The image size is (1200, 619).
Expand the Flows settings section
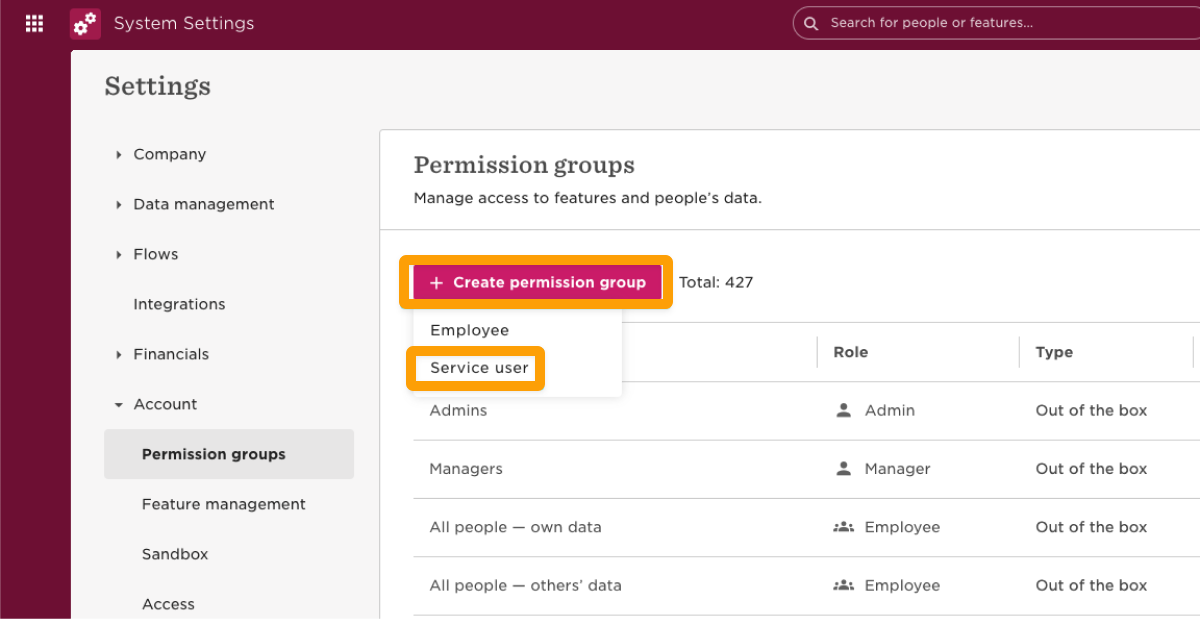119,254
